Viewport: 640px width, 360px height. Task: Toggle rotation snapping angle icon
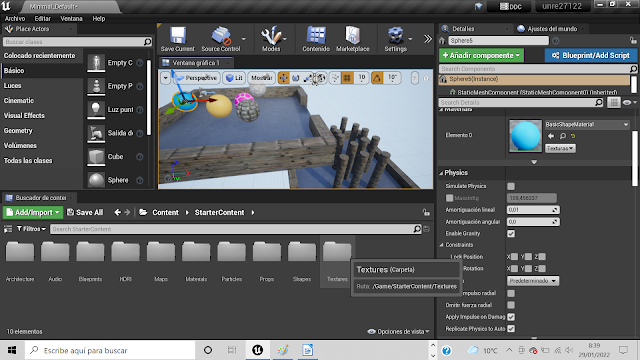point(377,78)
